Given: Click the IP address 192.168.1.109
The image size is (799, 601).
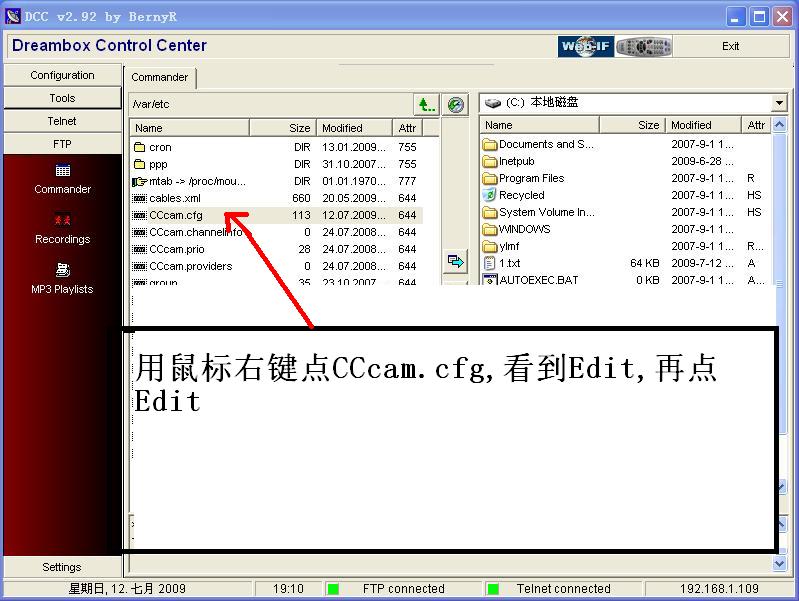Looking at the screenshot, I should tap(719, 589).
